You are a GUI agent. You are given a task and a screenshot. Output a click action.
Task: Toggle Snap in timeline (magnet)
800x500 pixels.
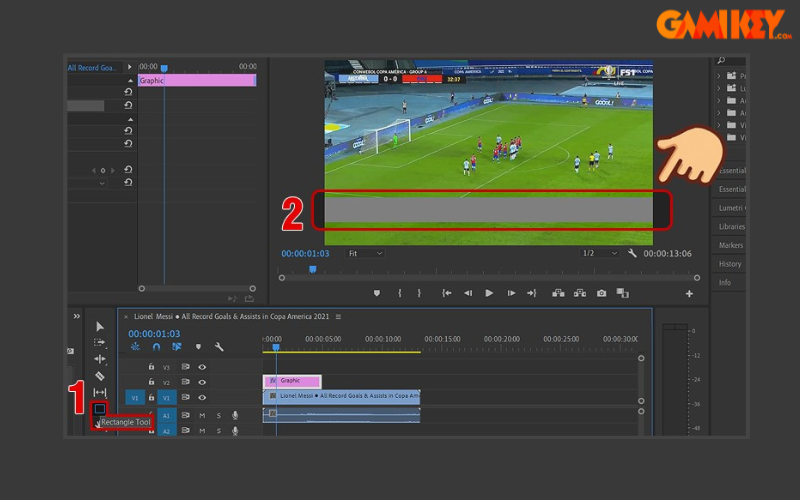point(156,347)
